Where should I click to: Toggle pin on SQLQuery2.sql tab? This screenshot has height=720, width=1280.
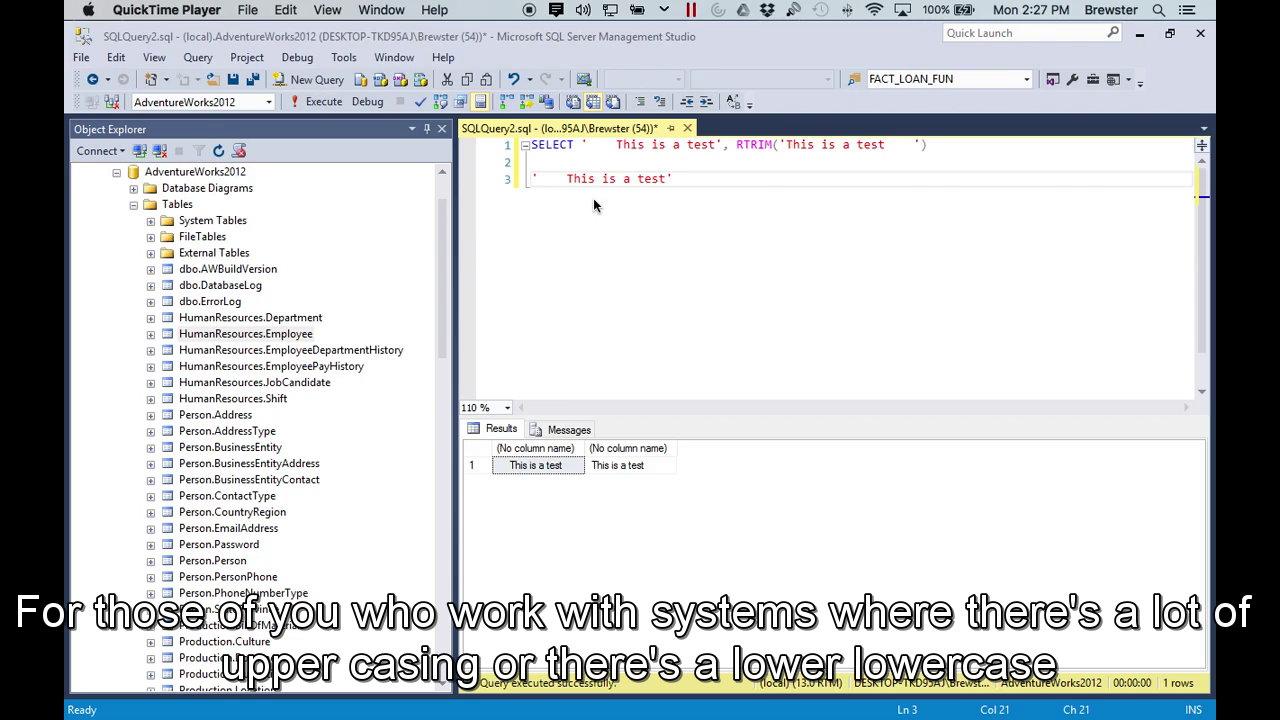(x=671, y=129)
